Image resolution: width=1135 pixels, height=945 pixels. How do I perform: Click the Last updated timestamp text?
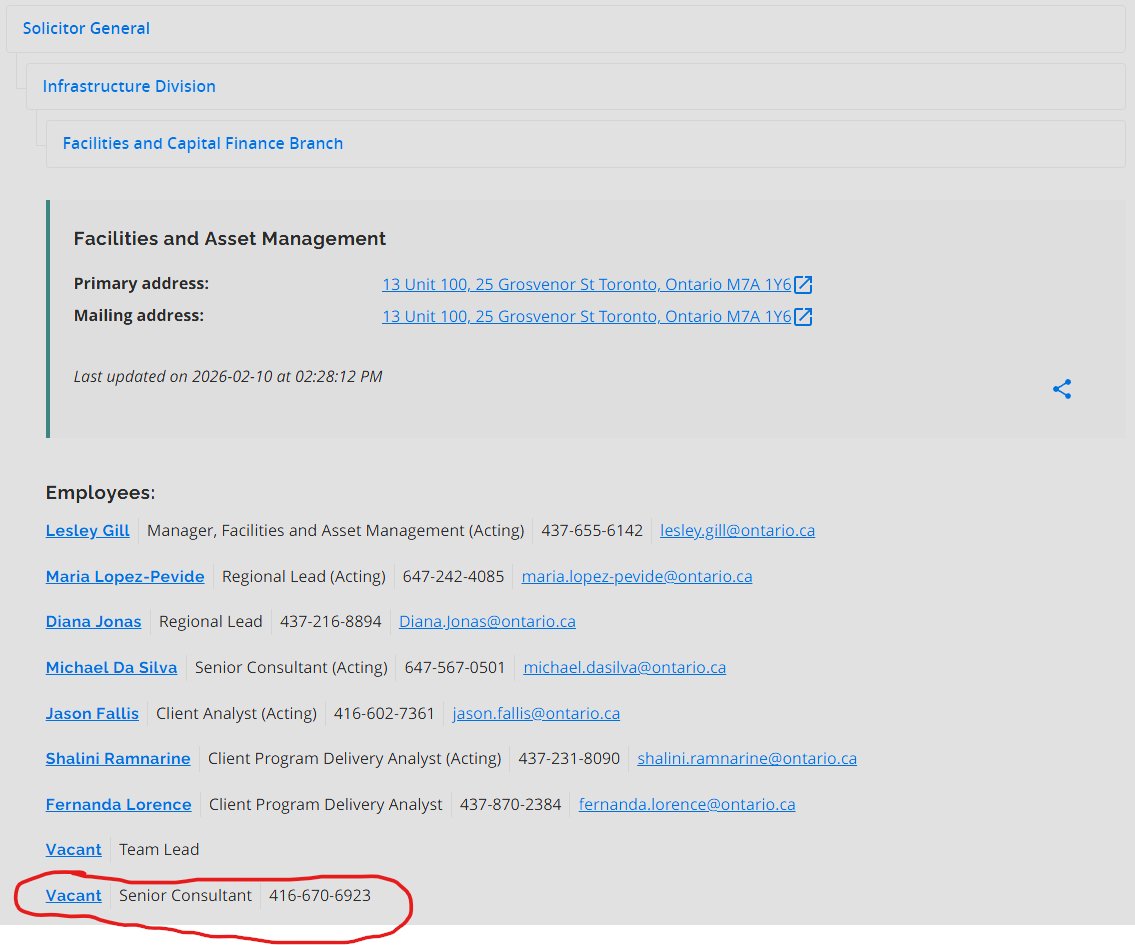(x=228, y=376)
